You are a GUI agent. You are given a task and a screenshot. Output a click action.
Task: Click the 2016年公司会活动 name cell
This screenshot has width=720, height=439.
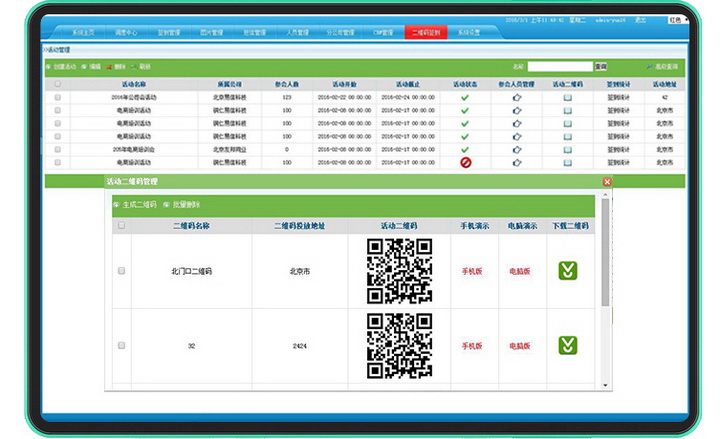pos(134,97)
